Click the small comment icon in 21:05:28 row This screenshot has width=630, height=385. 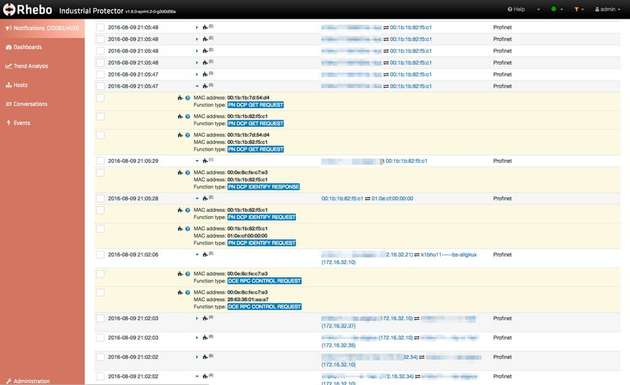coord(211,197)
